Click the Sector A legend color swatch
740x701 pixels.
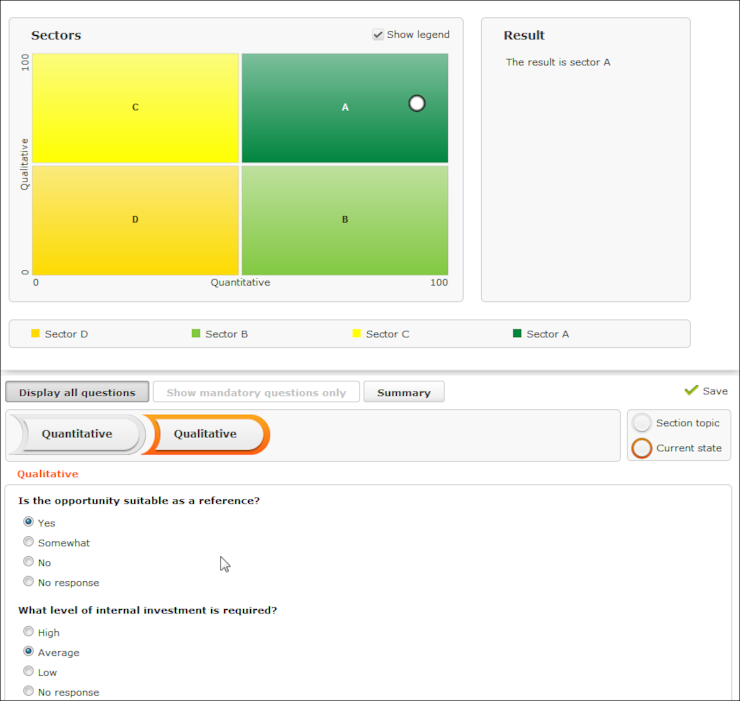(517, 333)
